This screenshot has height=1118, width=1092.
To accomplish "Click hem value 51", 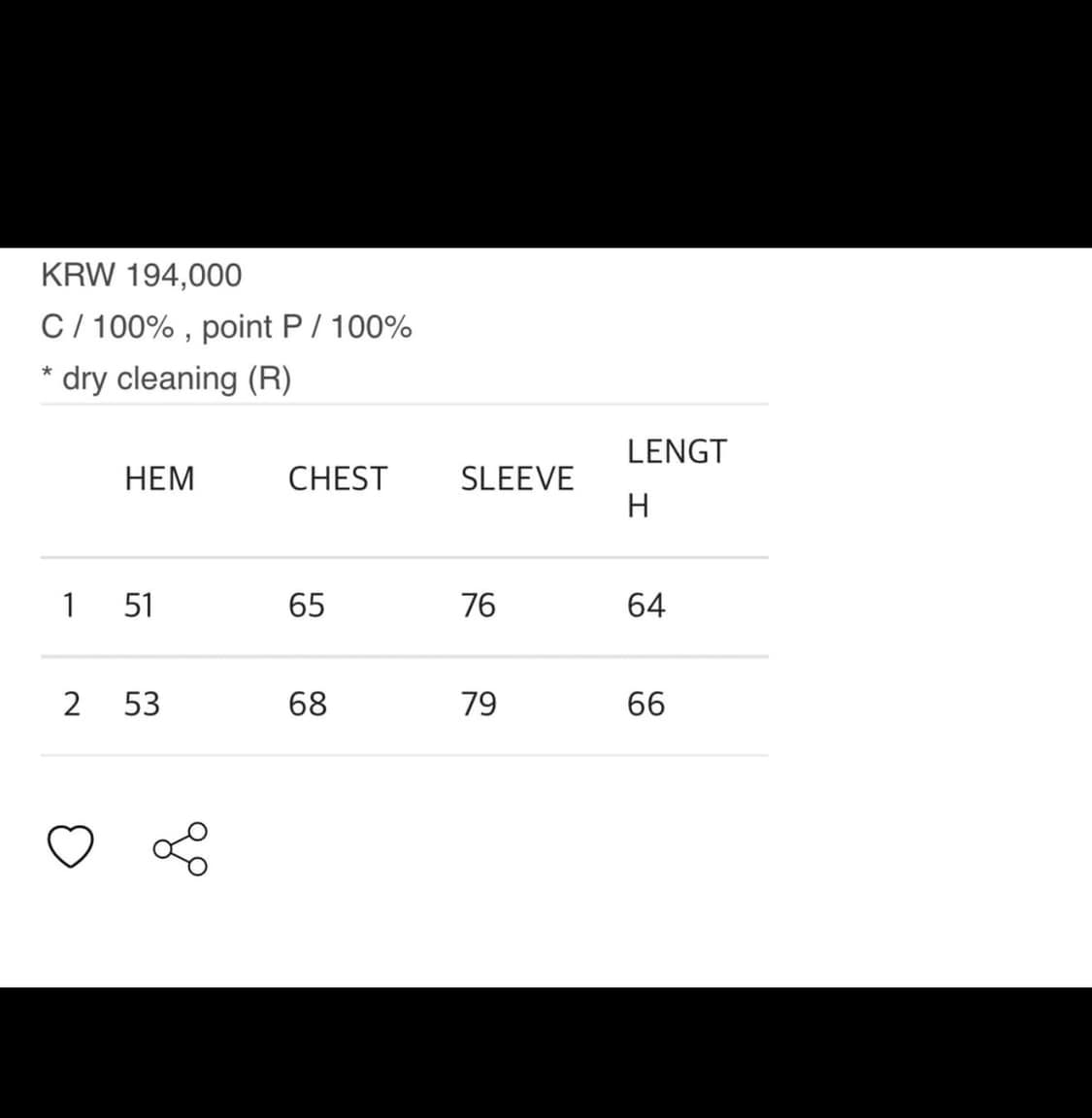I will tap(139, 606).
